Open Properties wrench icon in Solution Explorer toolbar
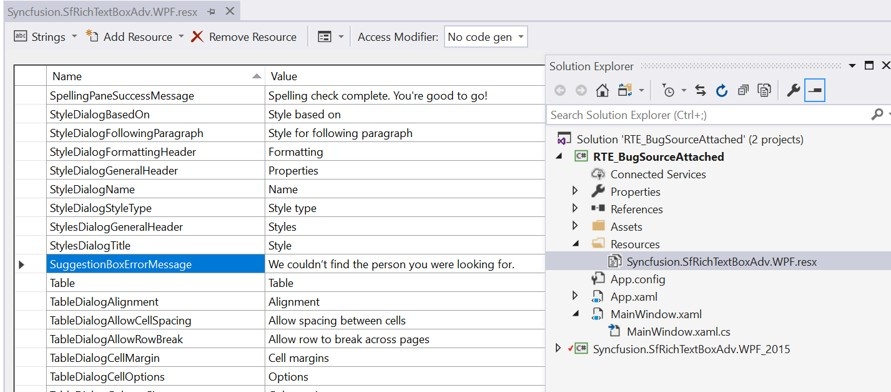The height and width of the screenshot is (392, 891). point(793,90)
